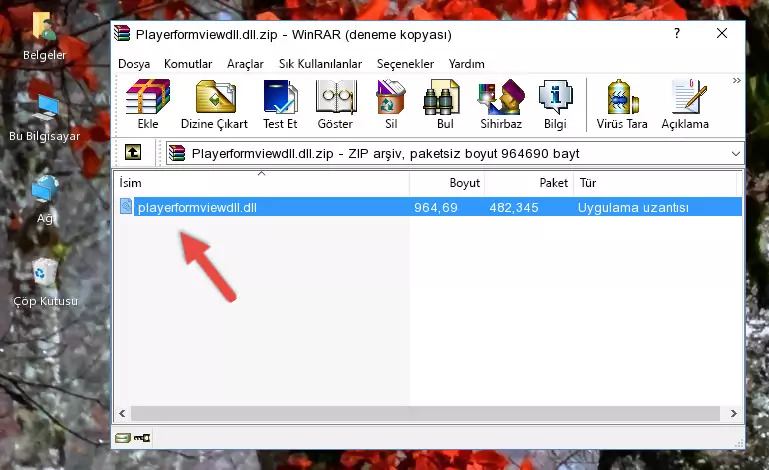Select the playerformviewdll.dll file row

(429, 207)
